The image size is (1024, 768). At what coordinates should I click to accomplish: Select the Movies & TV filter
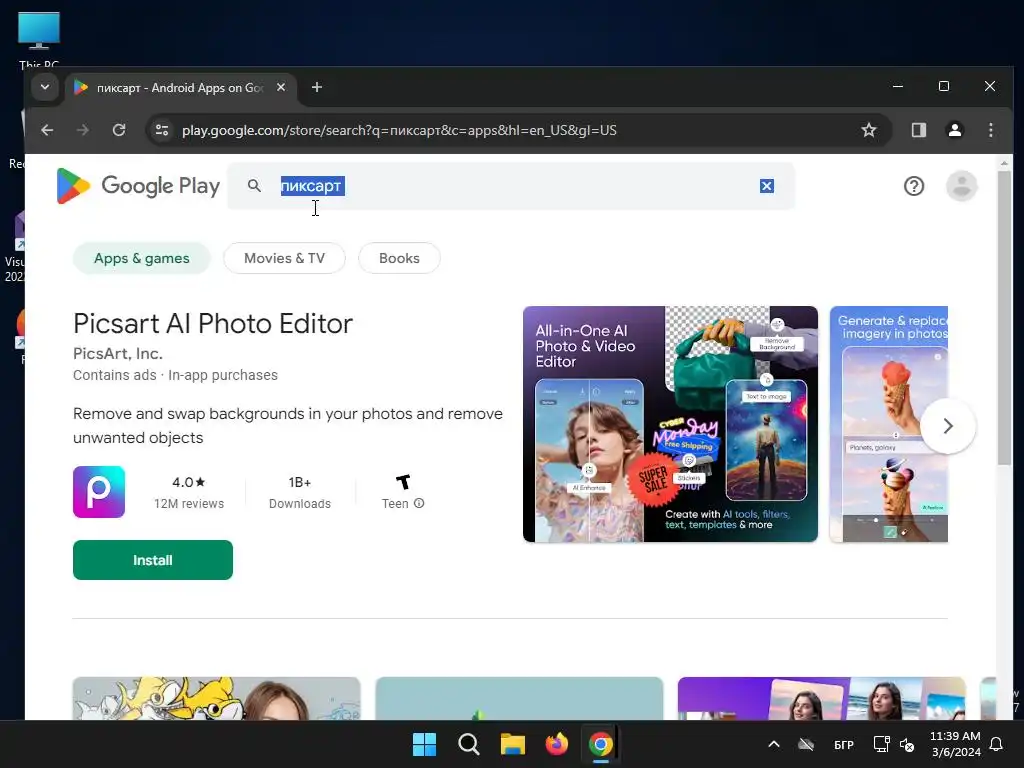tap(284, 259)
